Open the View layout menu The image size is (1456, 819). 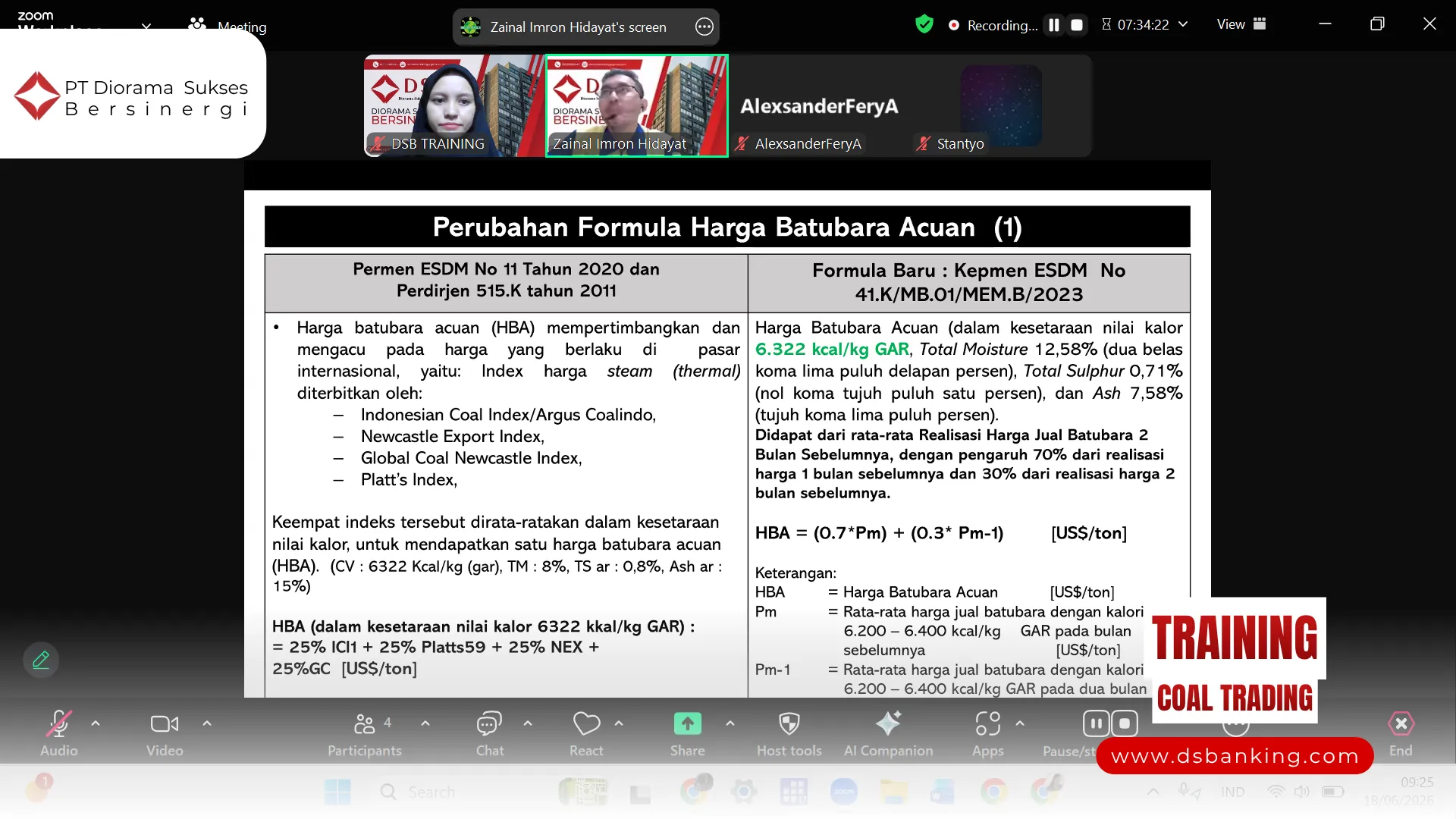tap(1241, 24)
